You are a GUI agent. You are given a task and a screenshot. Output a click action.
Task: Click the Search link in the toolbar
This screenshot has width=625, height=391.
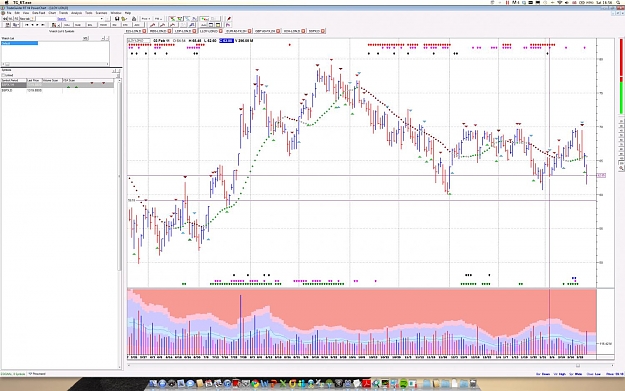62,19
